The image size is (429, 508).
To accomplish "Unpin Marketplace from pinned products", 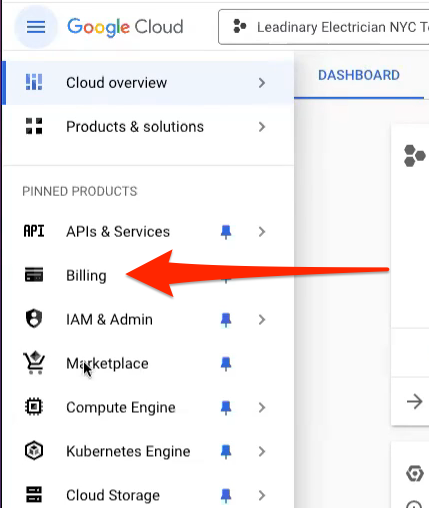I will point(226,364).
